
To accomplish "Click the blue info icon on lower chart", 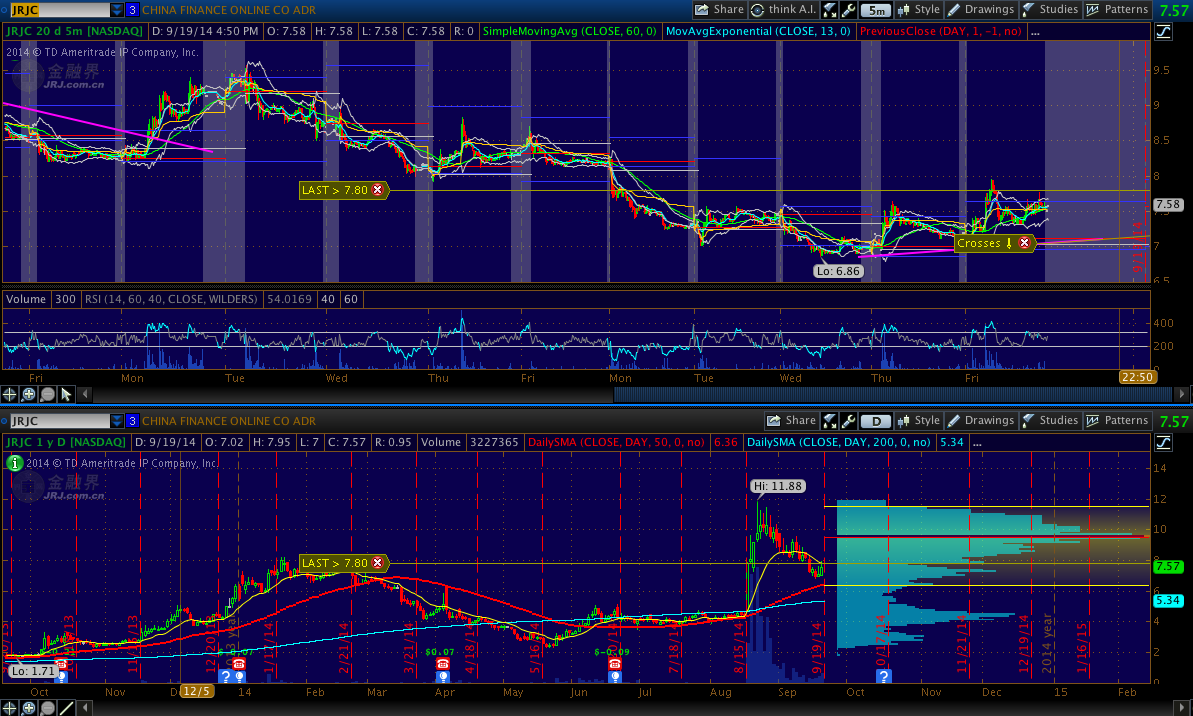I will pos(12,462).
